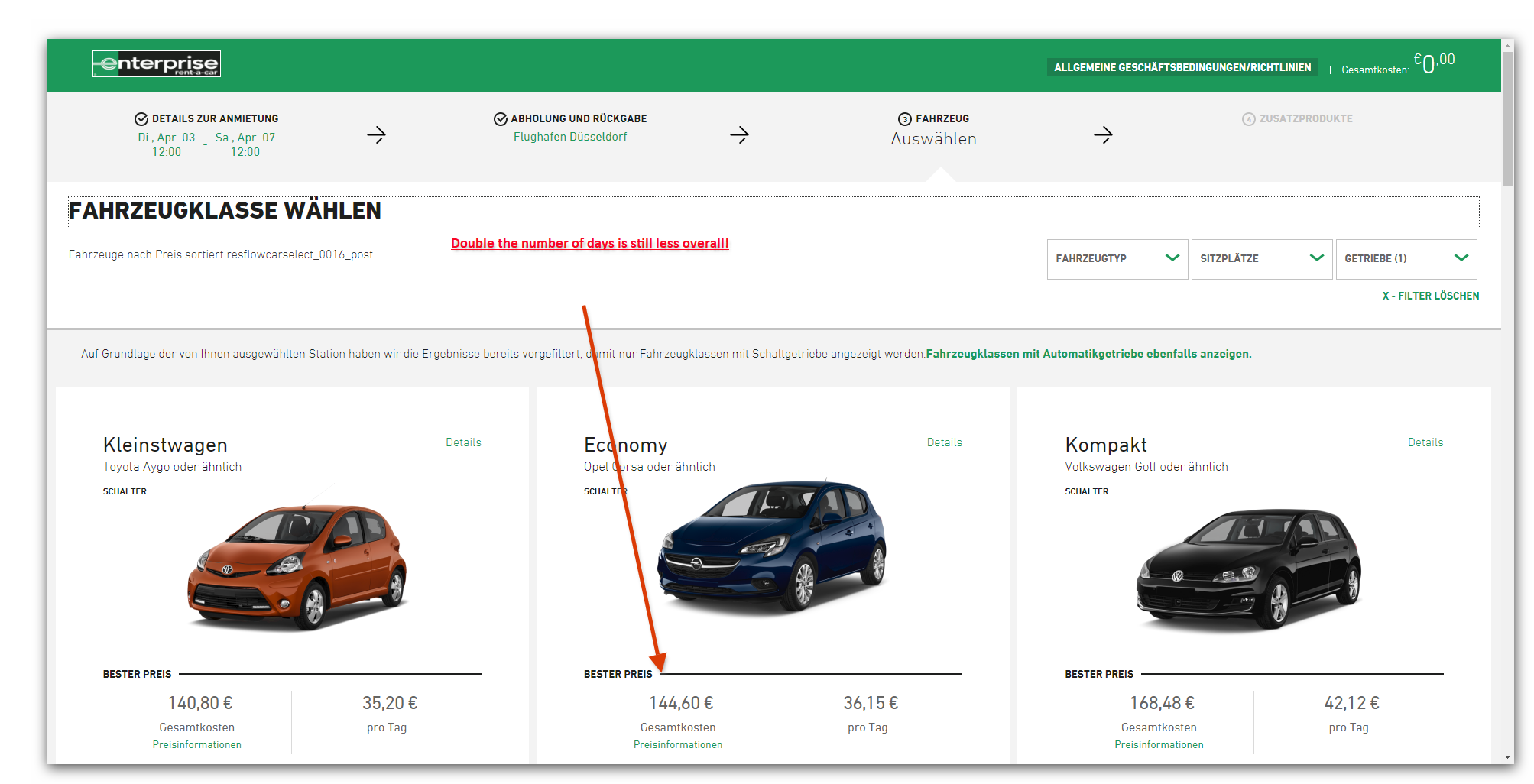This screenshot has height=784, width=1534.
Task: Open Details for Kleinstwagen
Action: (463, 442)
